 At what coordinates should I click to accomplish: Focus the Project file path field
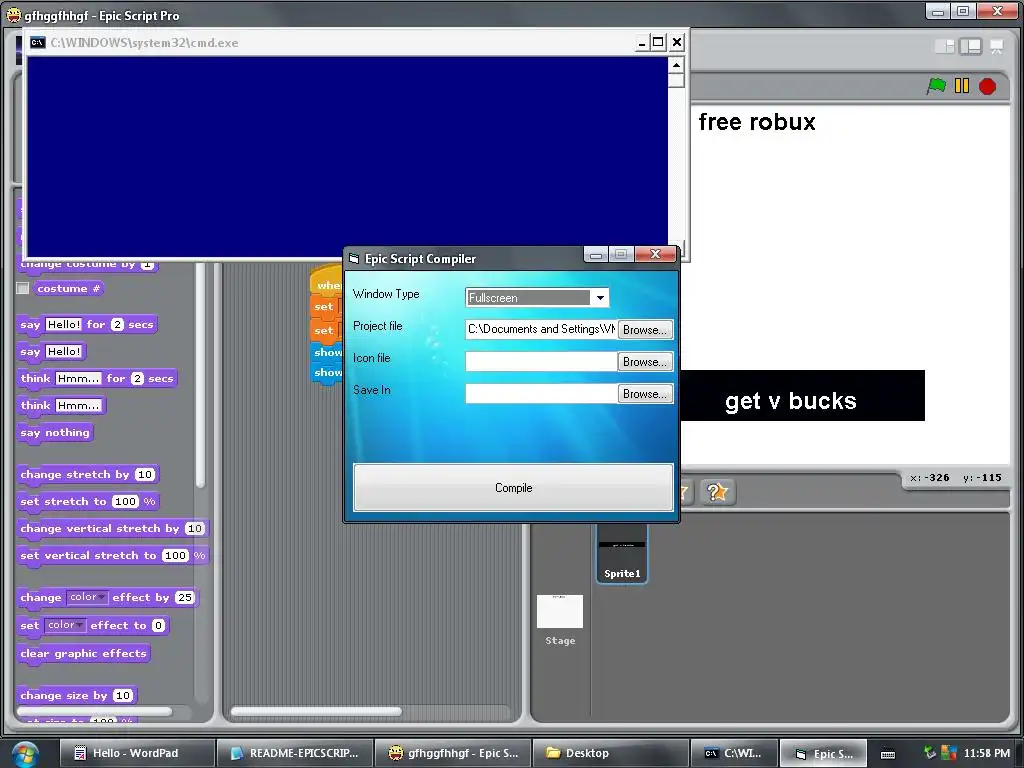pyautogui.click(x=541, y=329)
